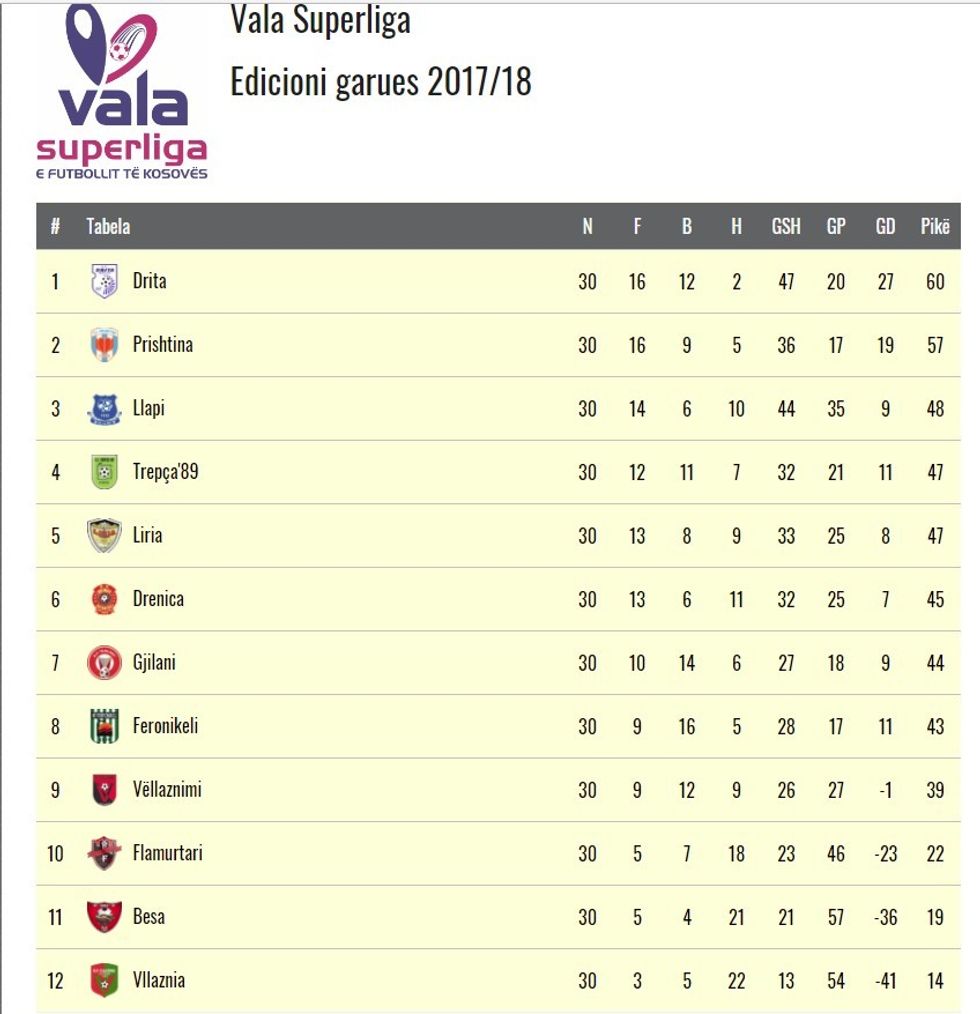Screen dimensions: 980x1014
Task: Click the Liria club crest
Action: coord(104,535)
